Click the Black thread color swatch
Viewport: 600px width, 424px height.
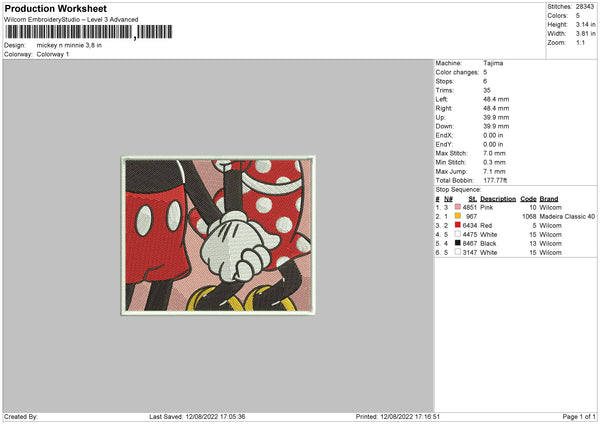click(458, 243)
